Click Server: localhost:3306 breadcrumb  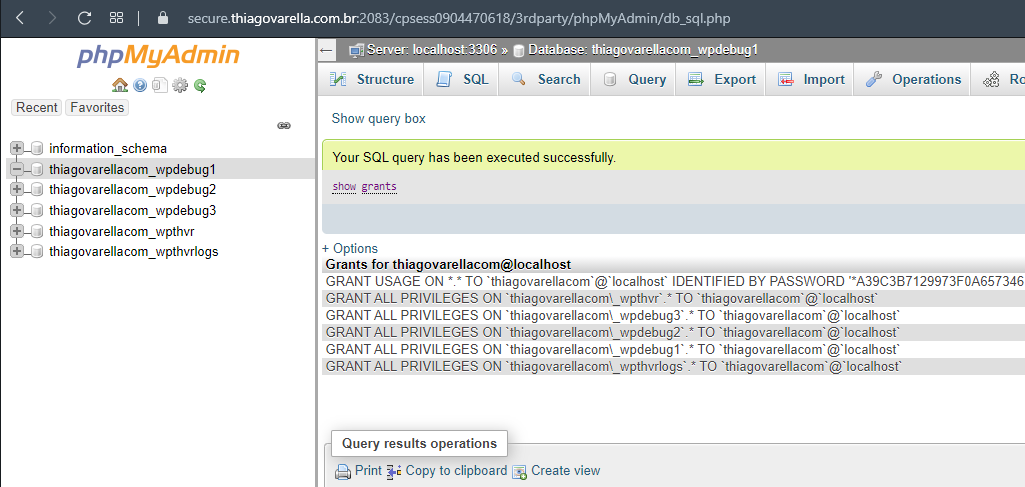click(431, 50)
